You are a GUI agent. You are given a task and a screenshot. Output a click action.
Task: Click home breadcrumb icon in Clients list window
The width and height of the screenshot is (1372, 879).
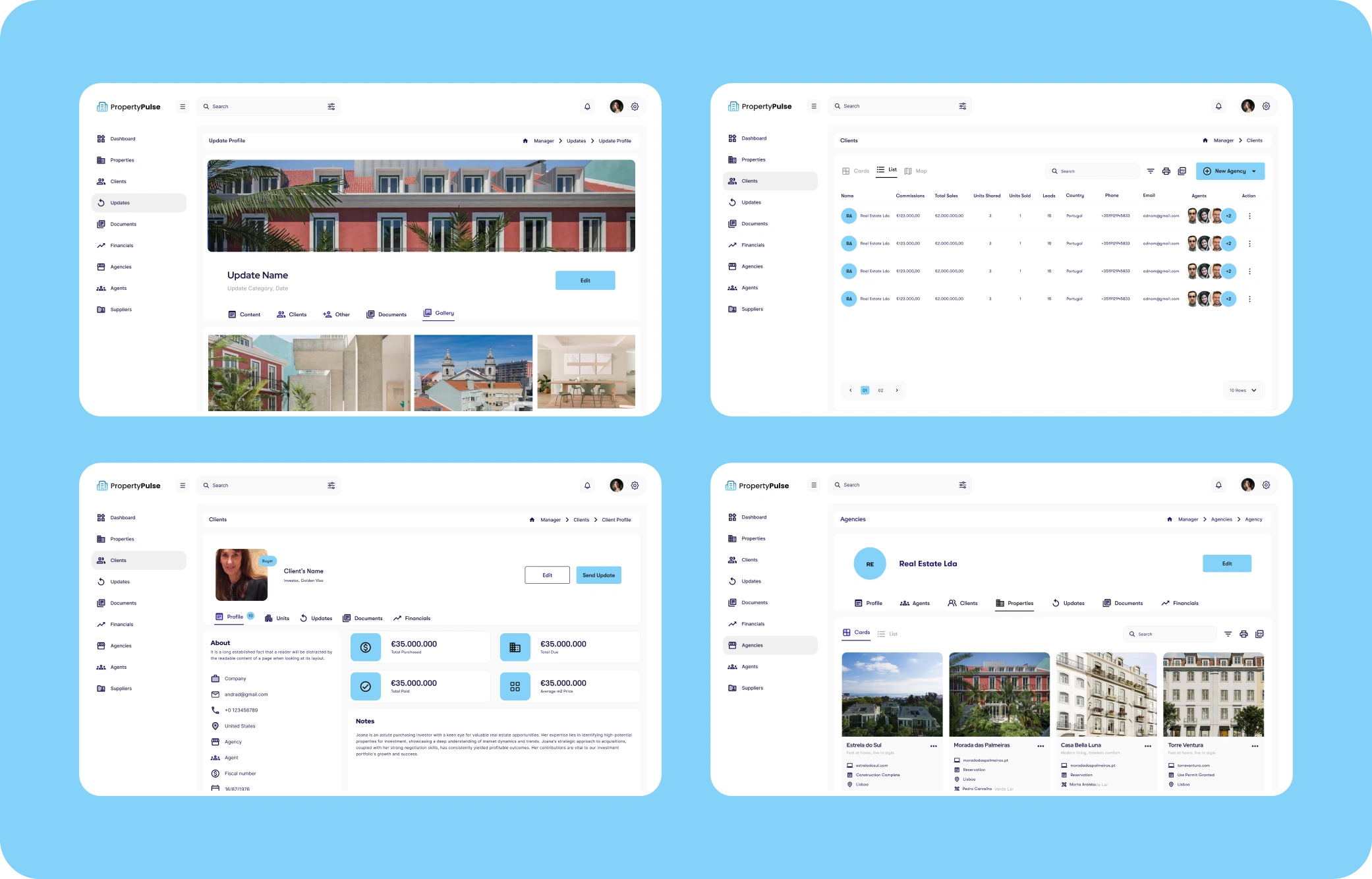pyautogui.click(x=1205, y=140)
